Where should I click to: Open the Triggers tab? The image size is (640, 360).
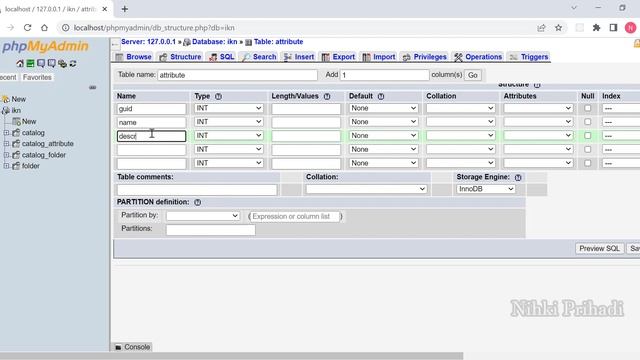529,57
